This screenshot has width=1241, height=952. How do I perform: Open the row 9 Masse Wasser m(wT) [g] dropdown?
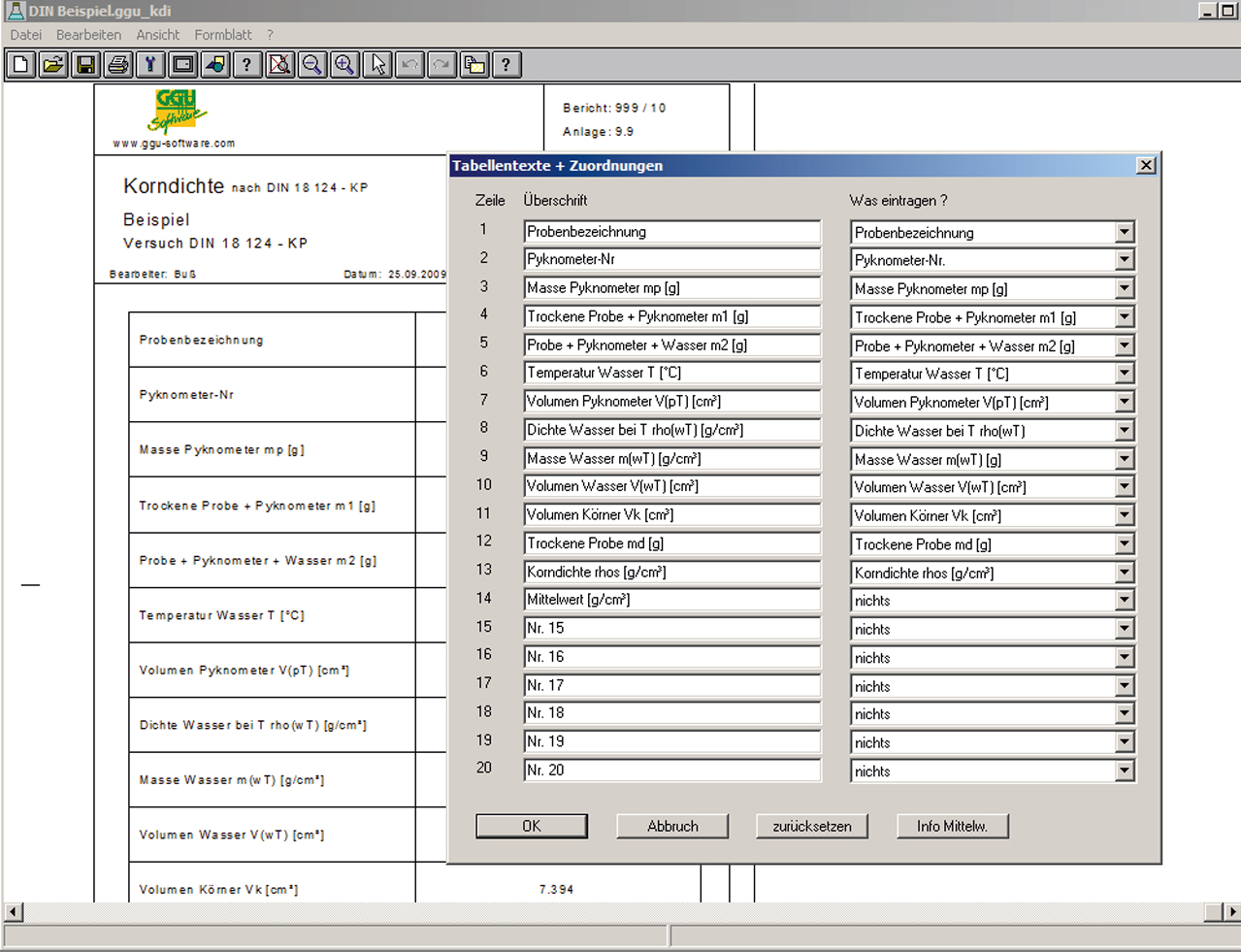click(1125, 460)
